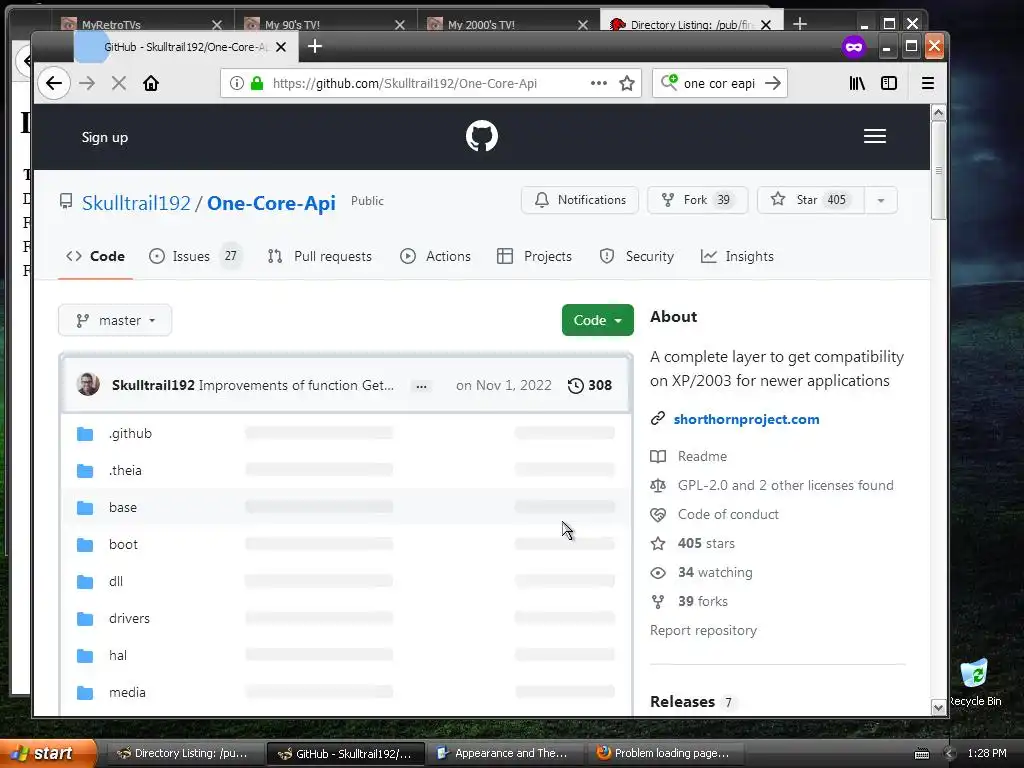Viewport: 1024px width, 768px height.
Task: Click the search box containing one cor eapi
Action: [x=720, y=84]
